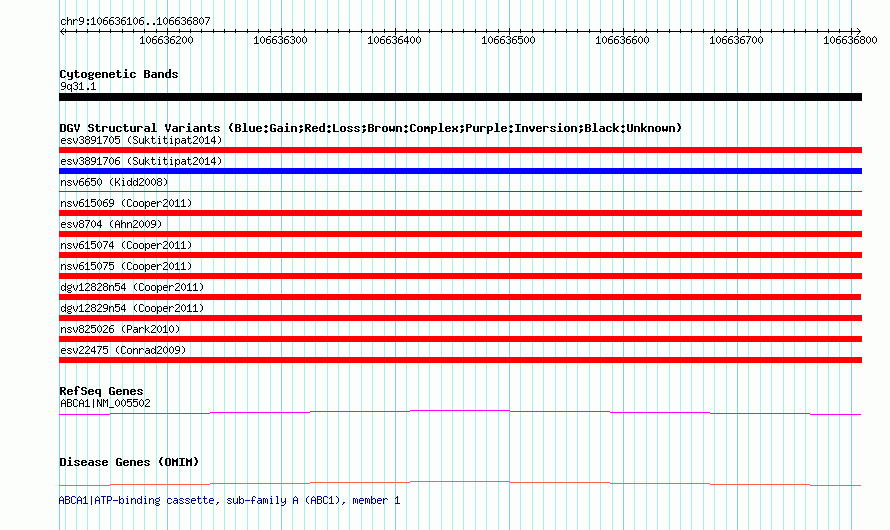890x530 pixels.
Task: Click the 9q31.1 band label
Action: (x=78, y=86)
